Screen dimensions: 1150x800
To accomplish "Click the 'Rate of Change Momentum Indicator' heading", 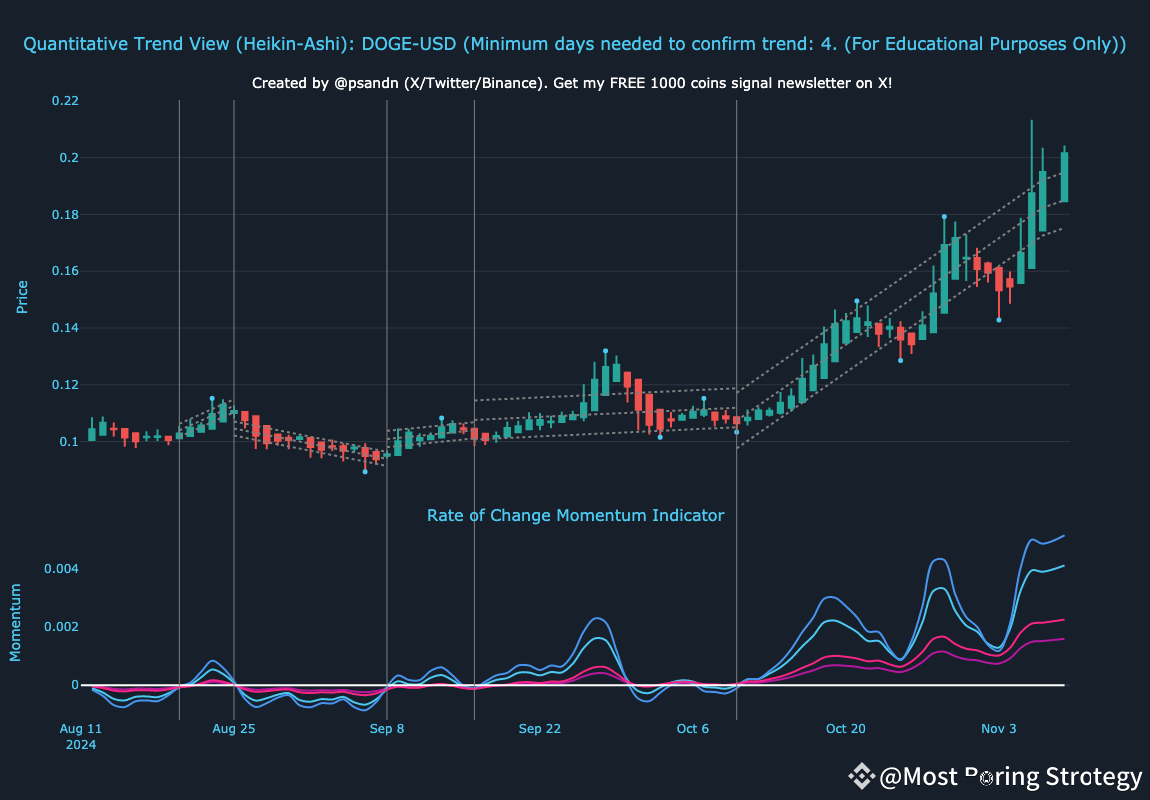I will pyautogui.click(x=576, y=515).
